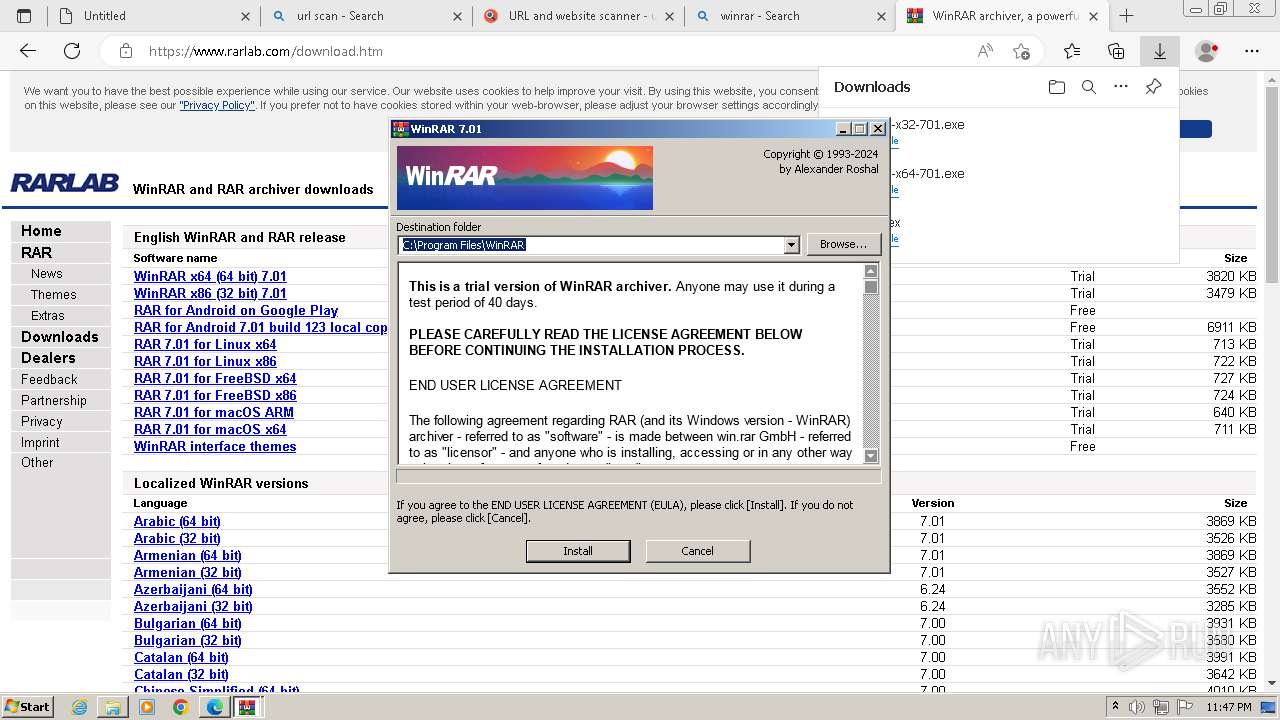Add page to favorites star icon
Screen dimensions: 1280x720
pos(1021,51)
